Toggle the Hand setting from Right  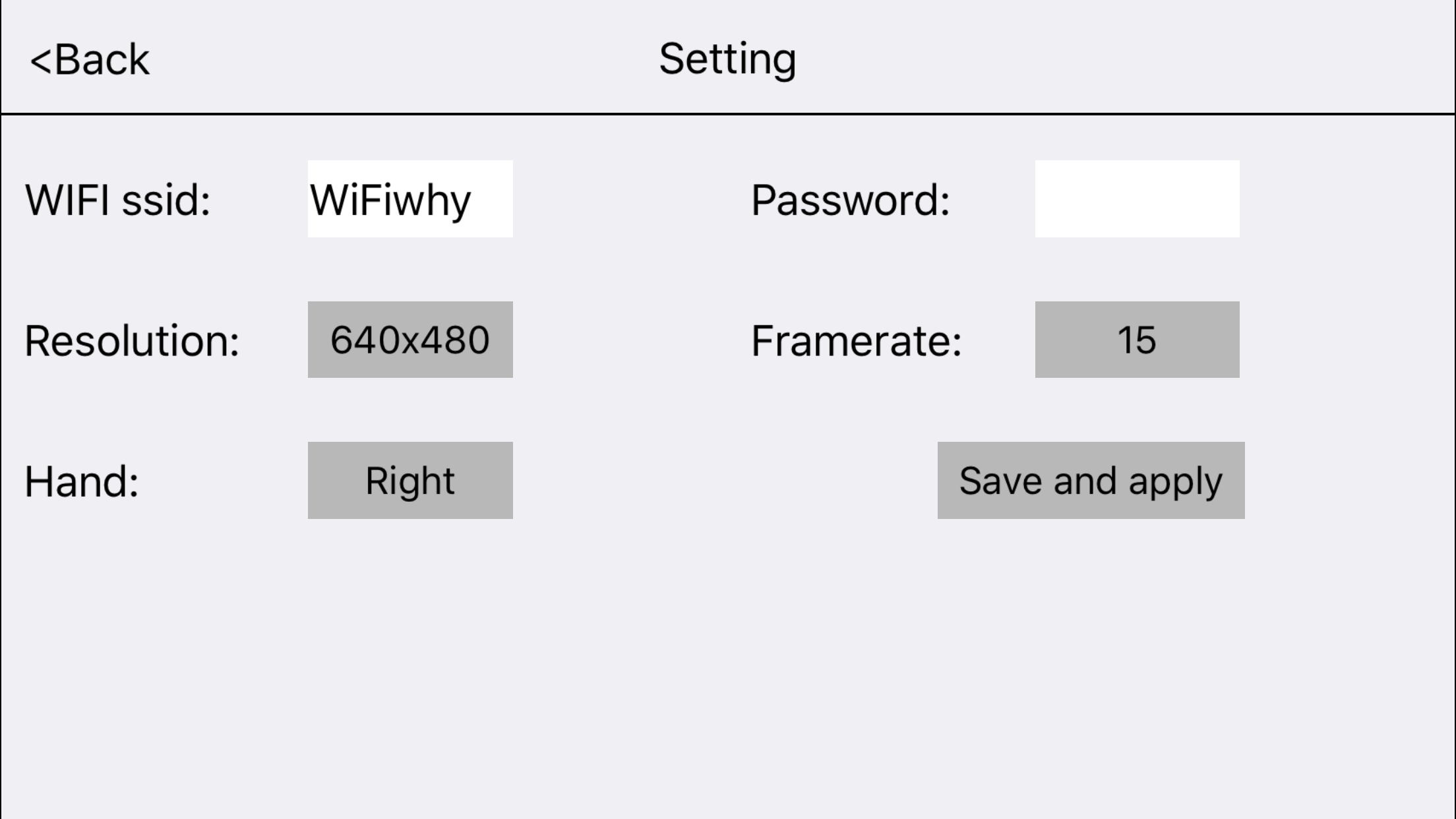410,480
